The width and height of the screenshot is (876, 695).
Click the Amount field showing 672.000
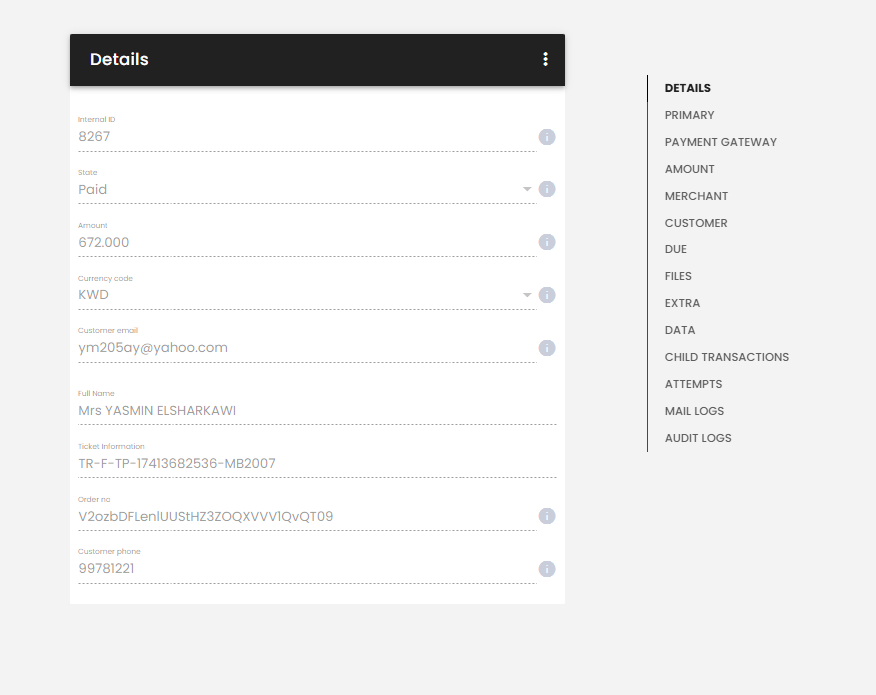[307, 242]
